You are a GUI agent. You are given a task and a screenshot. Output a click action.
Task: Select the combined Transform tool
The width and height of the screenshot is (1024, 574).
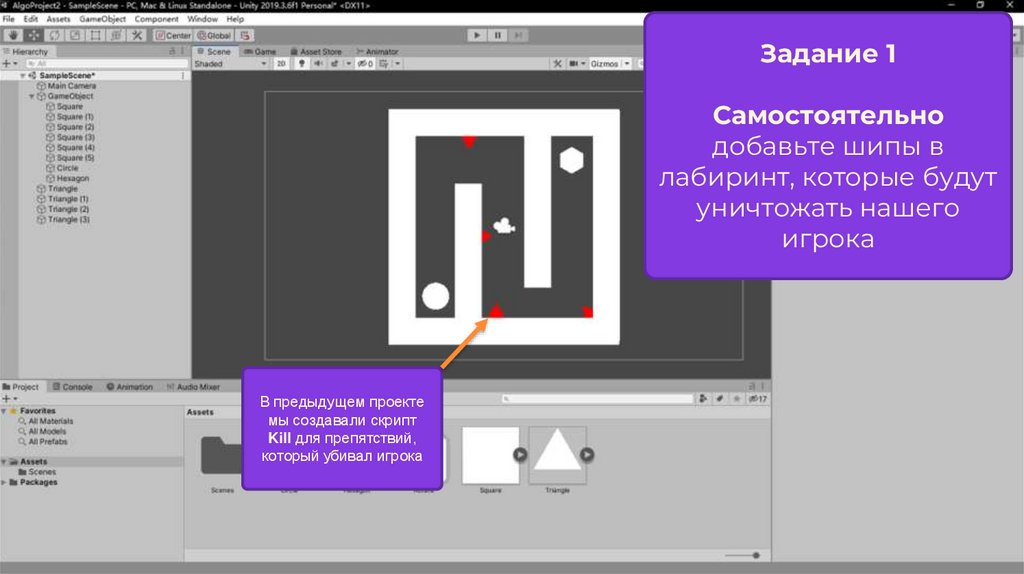click(116, 35)
